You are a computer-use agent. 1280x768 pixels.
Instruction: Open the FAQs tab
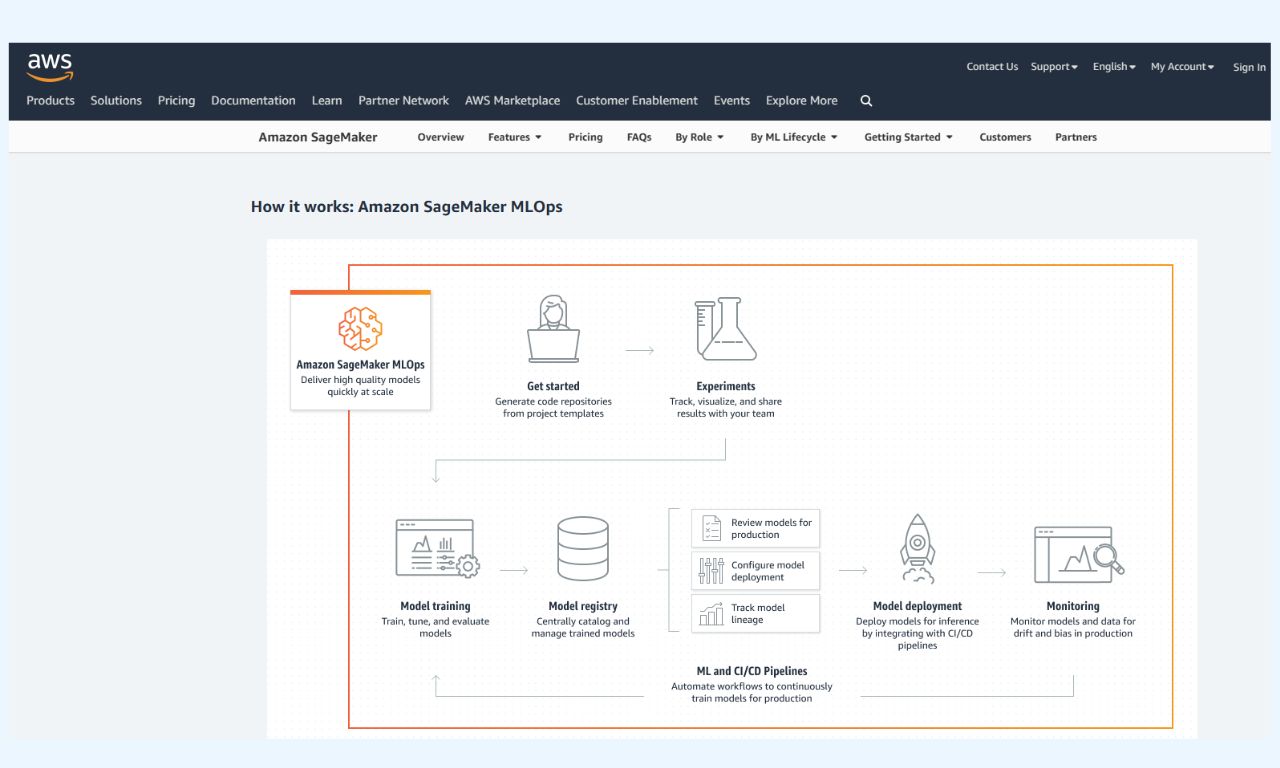click(x=639, y=137)
